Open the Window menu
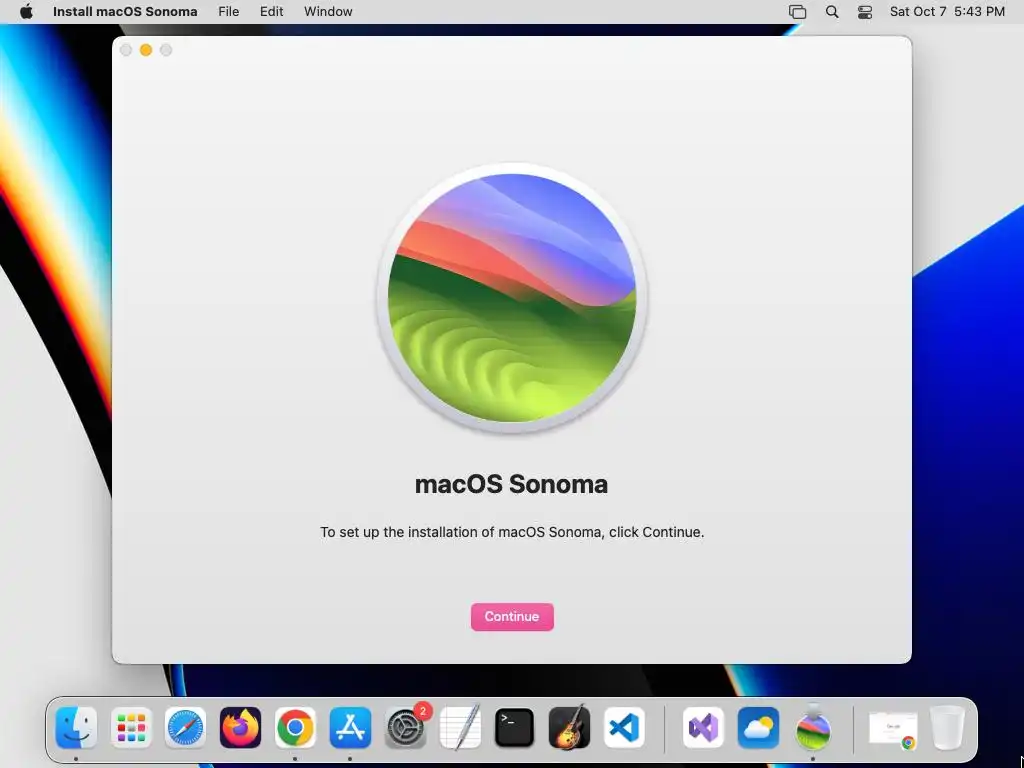This screenshot has width=1024, height=768. [x=328, y=12]
